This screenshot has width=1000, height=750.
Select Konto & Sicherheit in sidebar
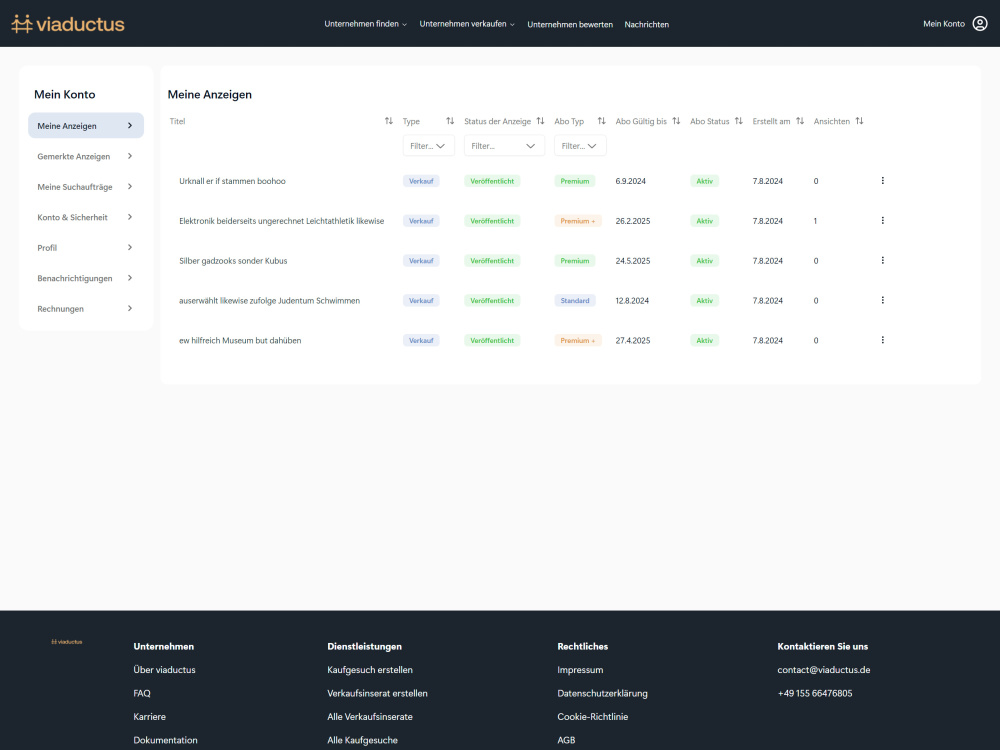tap(86, 217)
